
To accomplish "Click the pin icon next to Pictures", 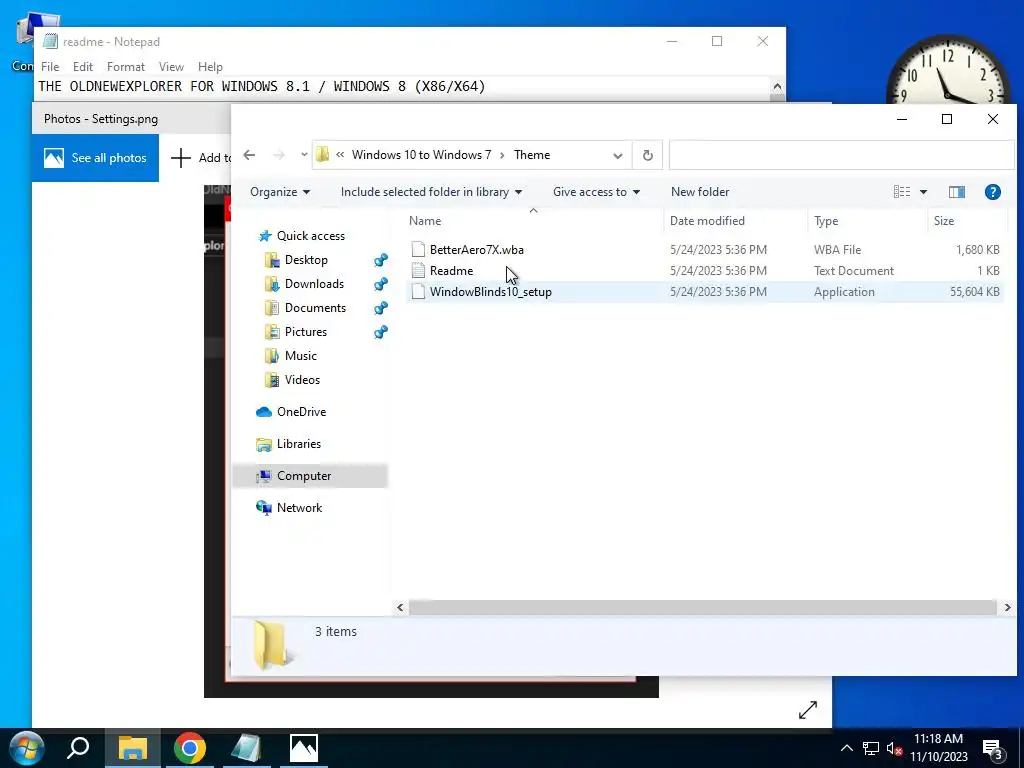I will click(381, 332).
